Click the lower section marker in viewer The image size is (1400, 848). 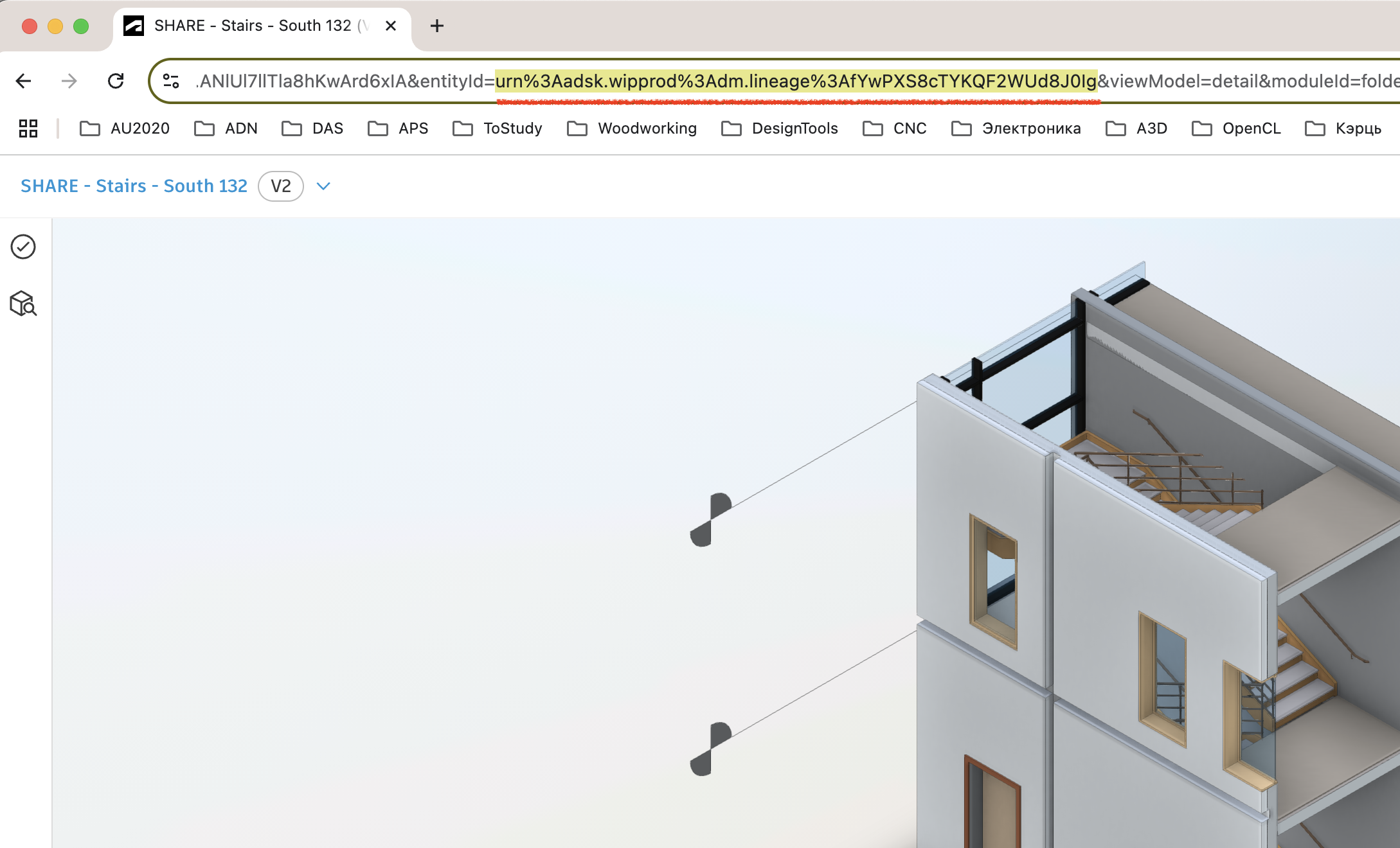(x=711, y=749)
